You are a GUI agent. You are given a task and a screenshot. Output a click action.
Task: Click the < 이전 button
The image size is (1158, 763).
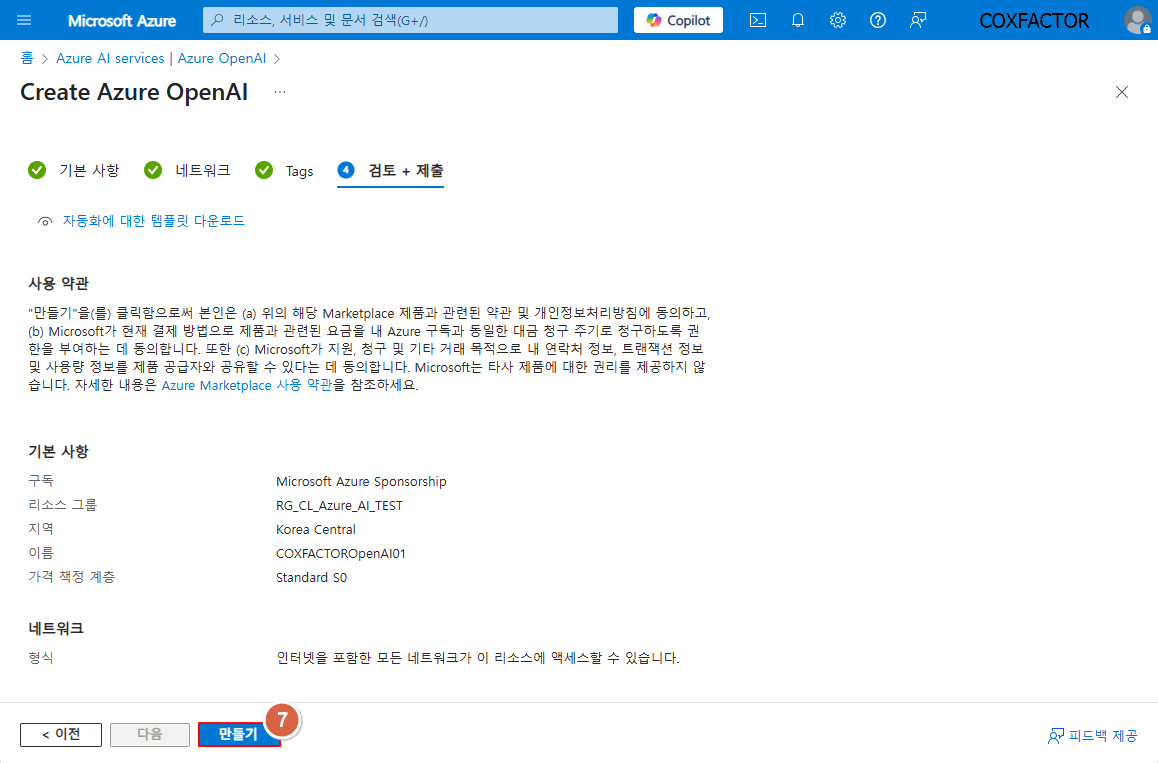61,734
